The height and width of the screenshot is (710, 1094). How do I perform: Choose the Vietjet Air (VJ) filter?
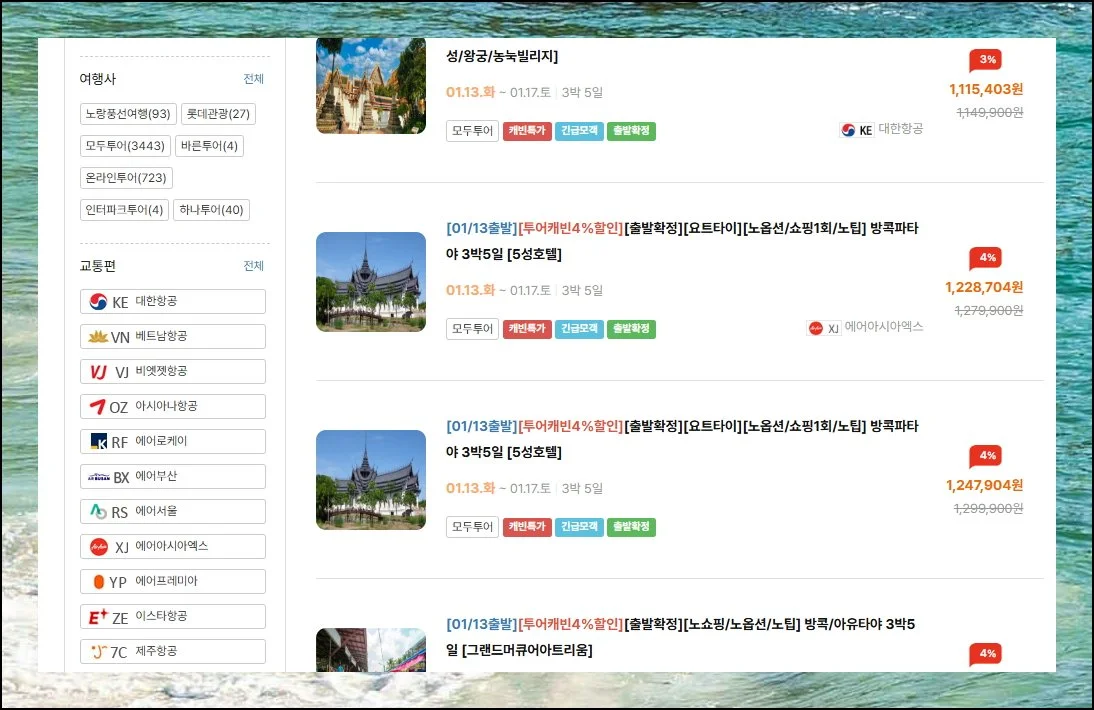(x=172, y=372)
